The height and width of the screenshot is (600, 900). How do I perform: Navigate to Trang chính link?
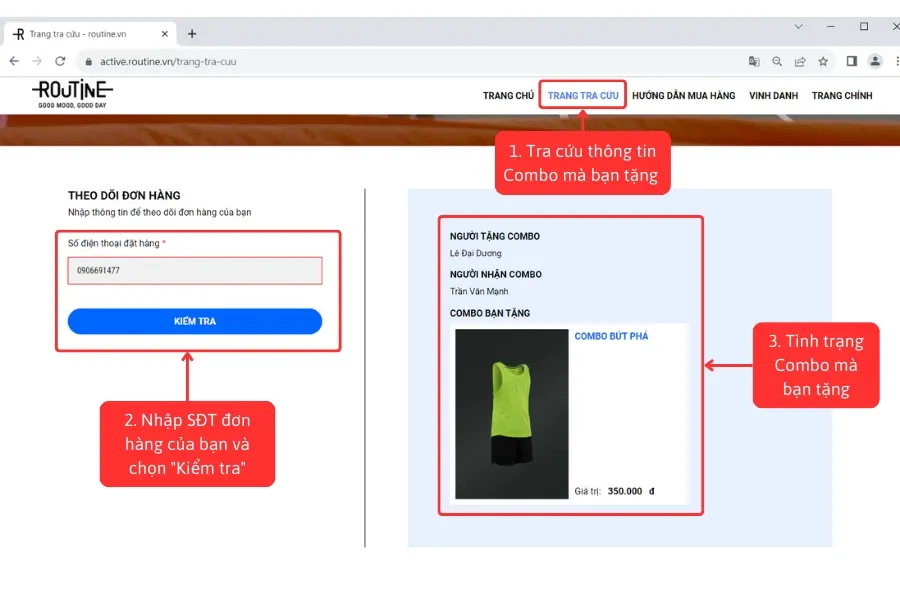(x=842, y=96)
